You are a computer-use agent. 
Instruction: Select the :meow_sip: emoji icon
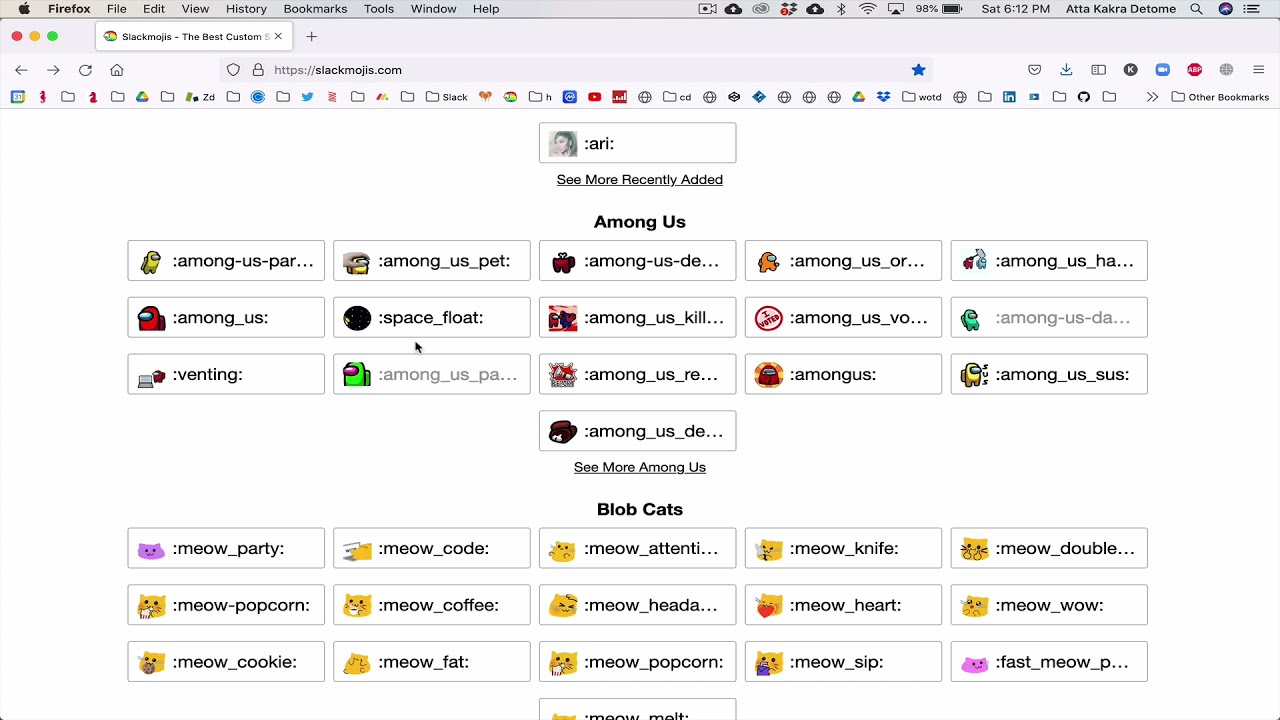[769, 663]
